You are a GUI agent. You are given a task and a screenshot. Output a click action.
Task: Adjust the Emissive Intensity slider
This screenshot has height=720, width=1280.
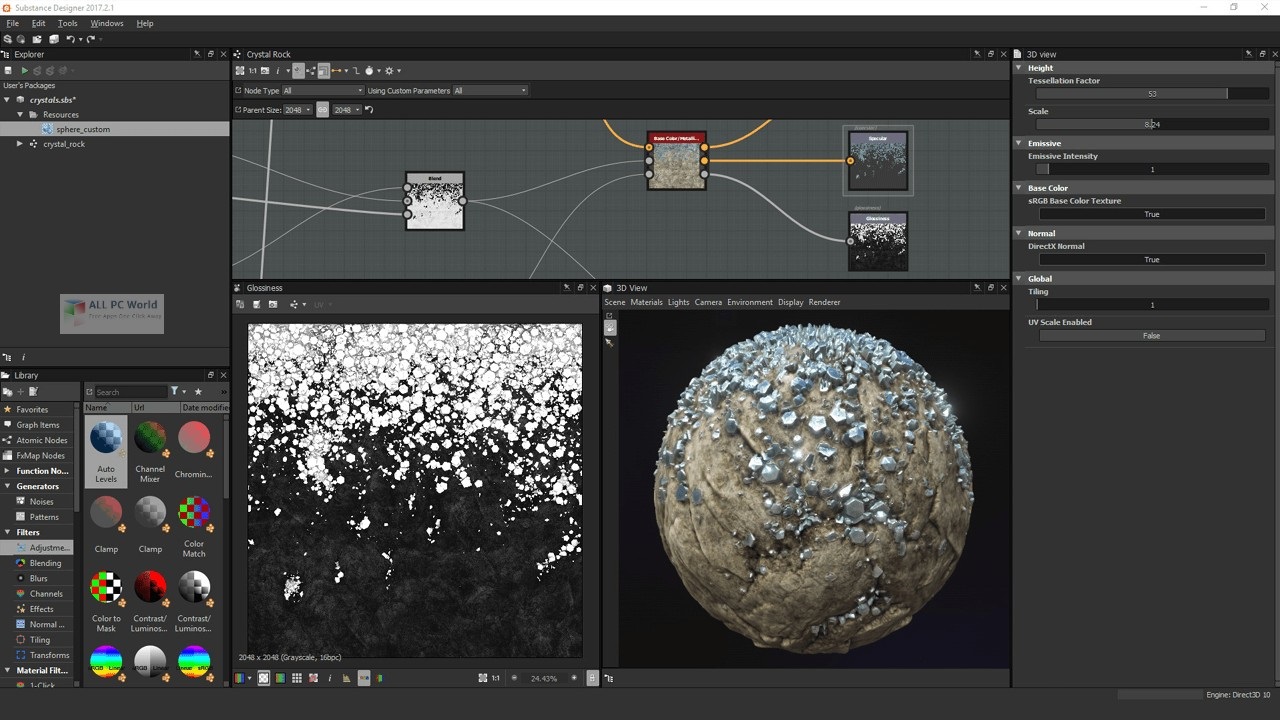click(1151, 169)
